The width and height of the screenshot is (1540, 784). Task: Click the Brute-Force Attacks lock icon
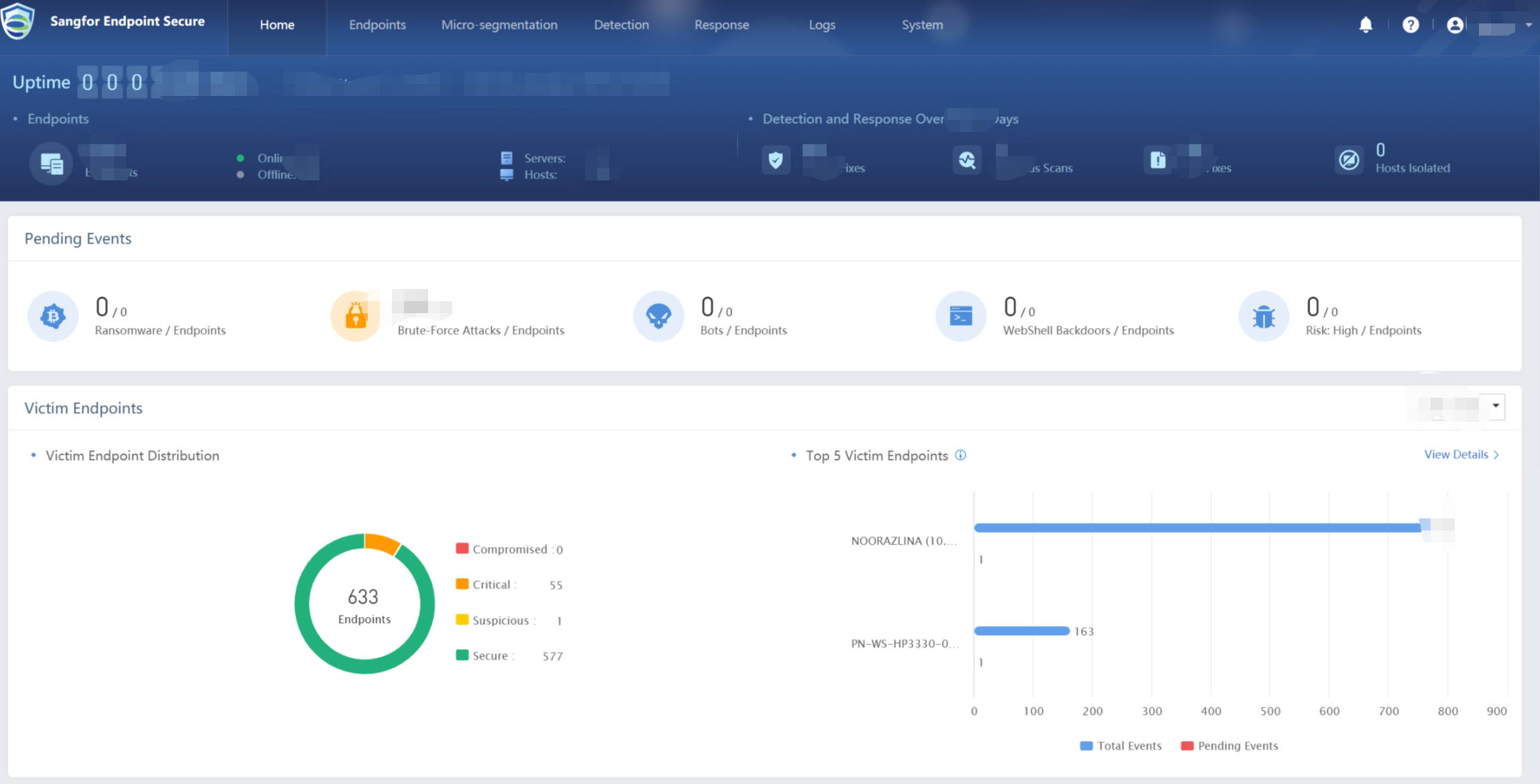click(x=356, y=316)
